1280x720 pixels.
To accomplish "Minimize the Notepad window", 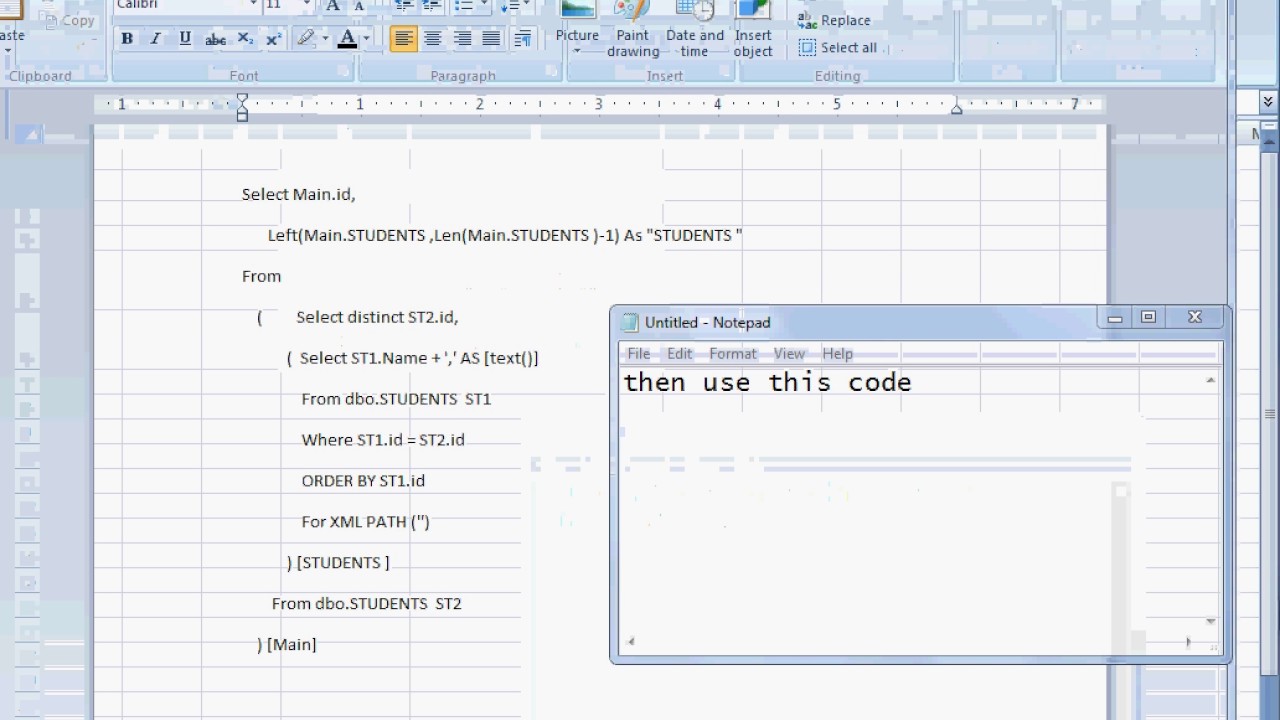I will (1115, 318).
